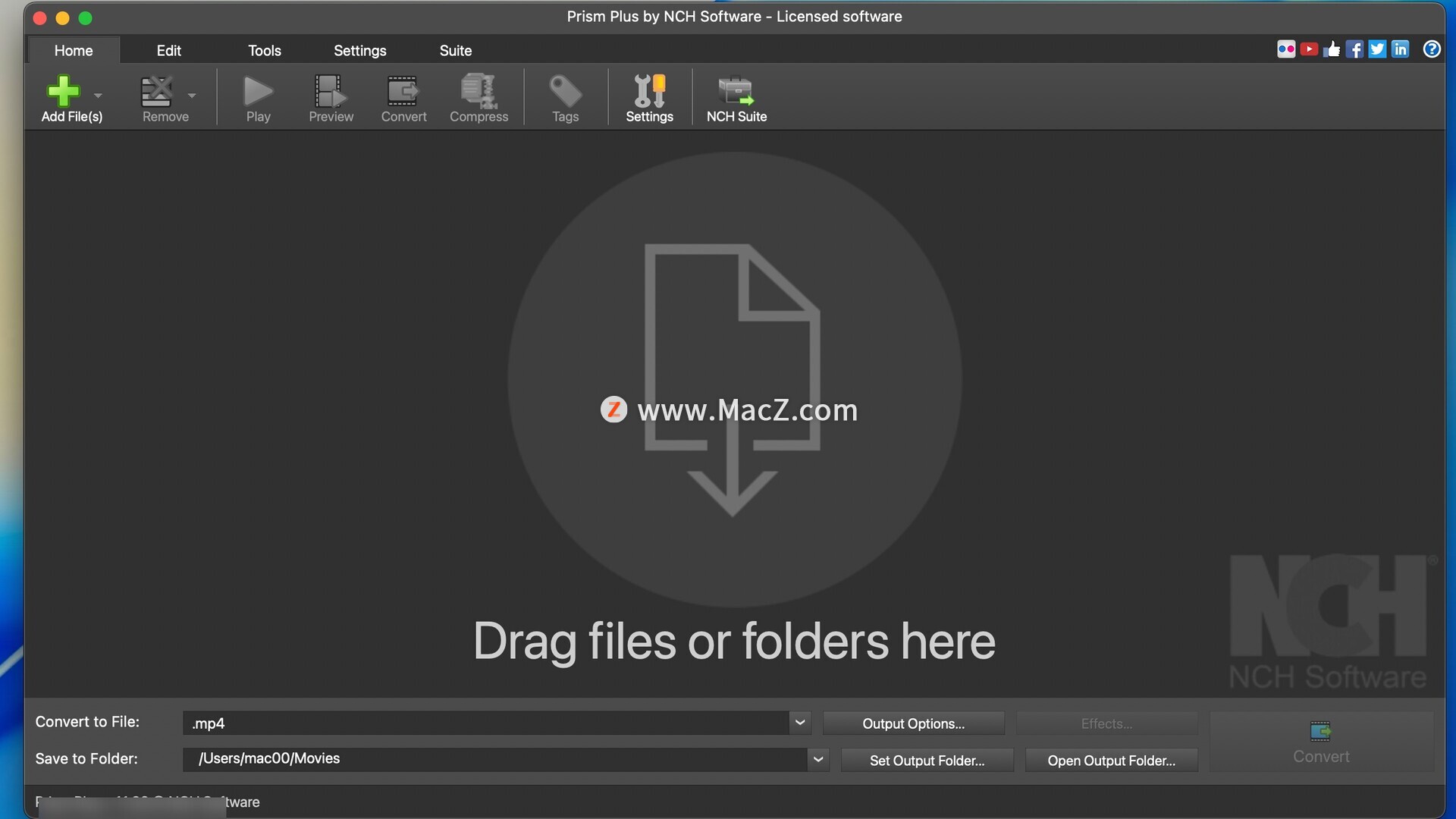Click the .mp4 output format field

(x=486, y=723)
